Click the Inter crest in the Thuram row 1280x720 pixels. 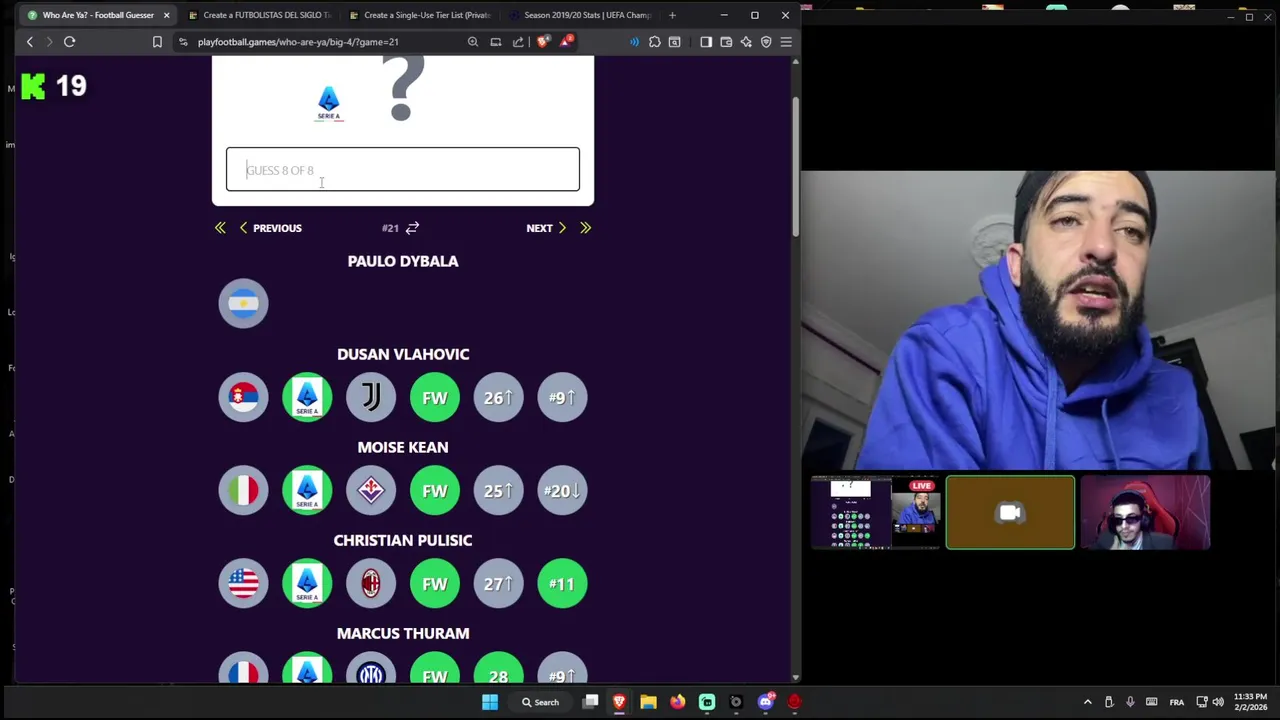tap(371, 669)
